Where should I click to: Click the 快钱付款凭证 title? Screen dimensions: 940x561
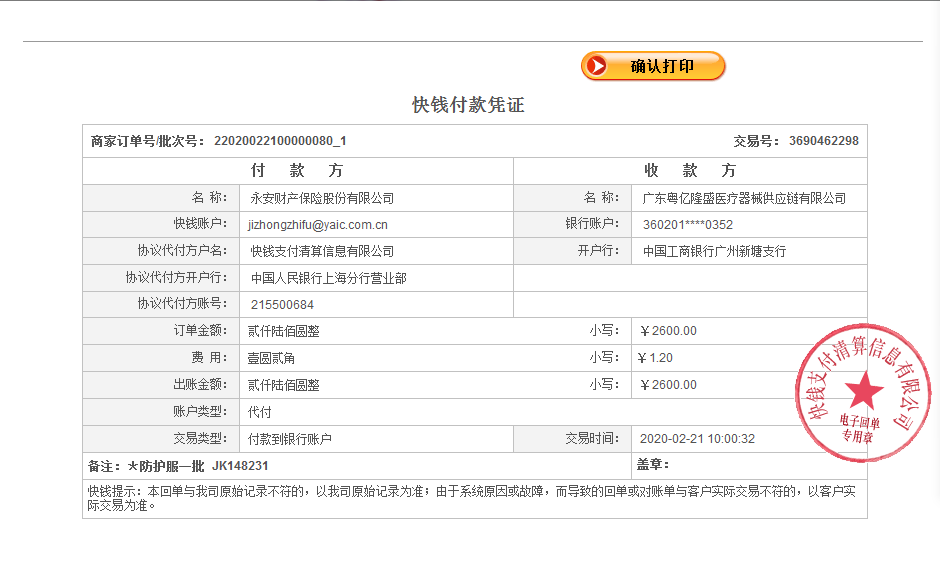tap(468, 105)
